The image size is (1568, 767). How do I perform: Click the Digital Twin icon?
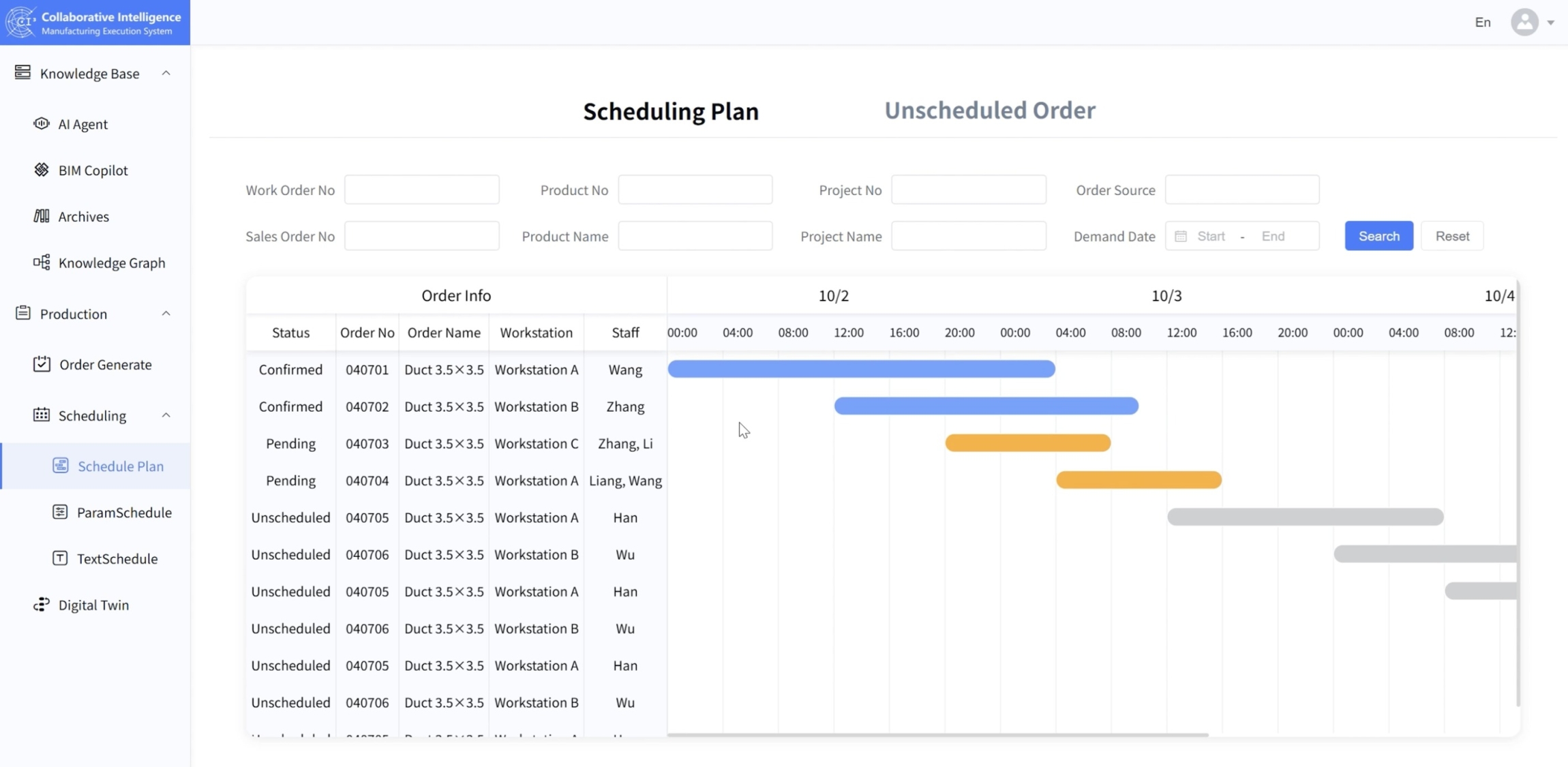pyautogui.click(x=42, y=605)
